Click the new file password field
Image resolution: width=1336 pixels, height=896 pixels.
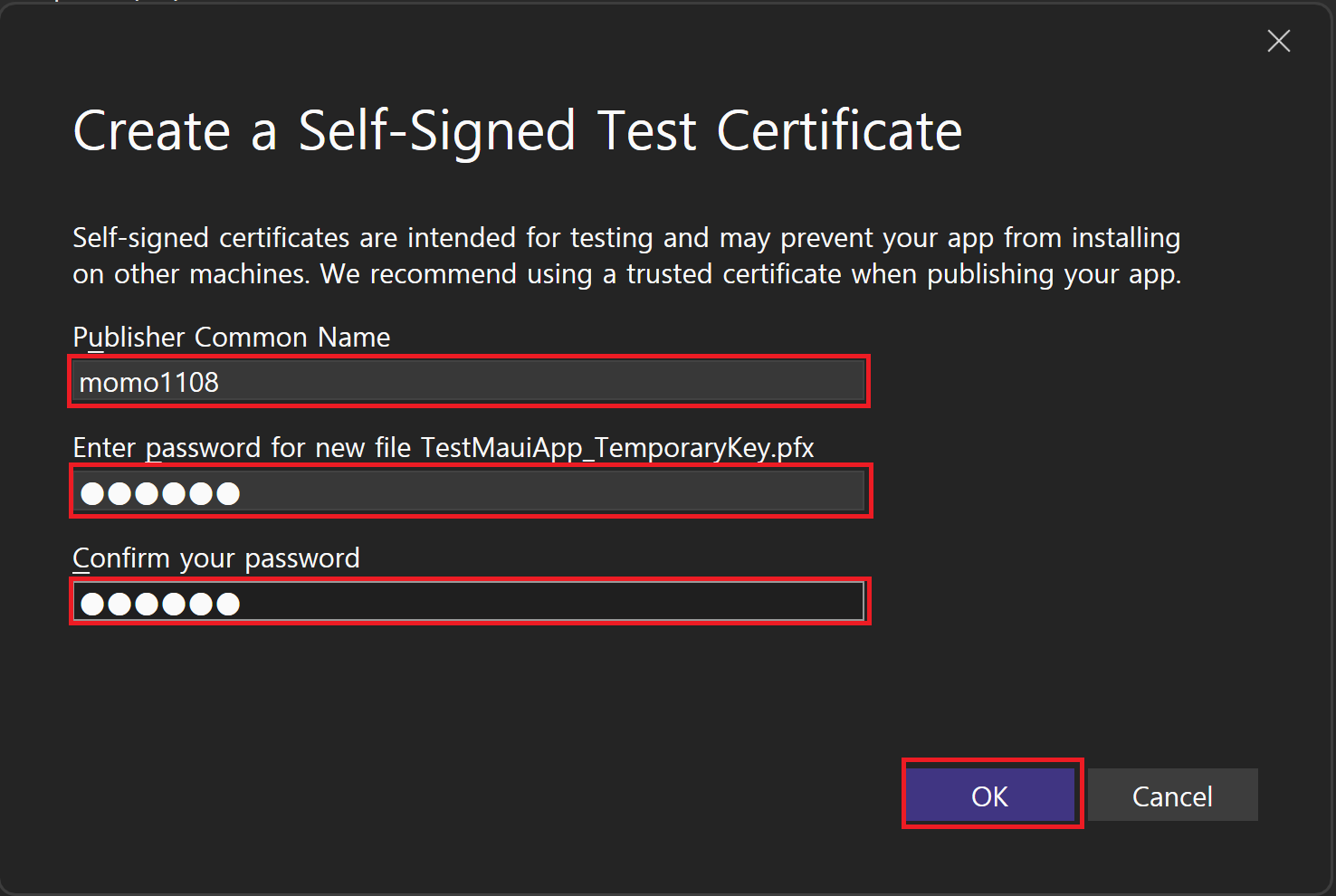(468, 492)
